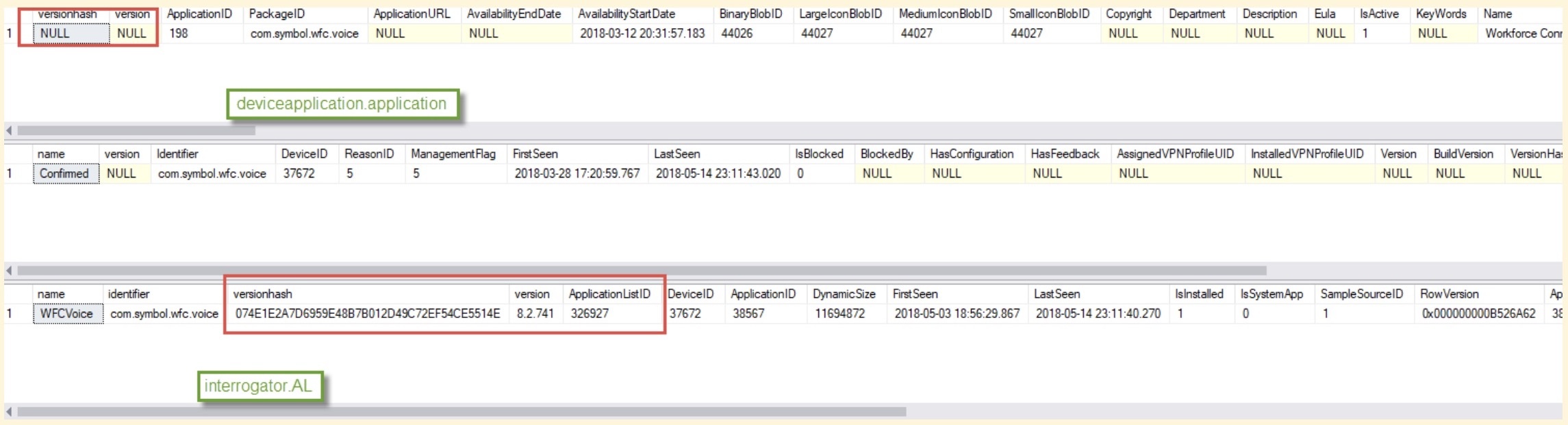Select the AvailabilityStartDate column header
This screenshot has height=425, width=1568.
coord(626,14)
